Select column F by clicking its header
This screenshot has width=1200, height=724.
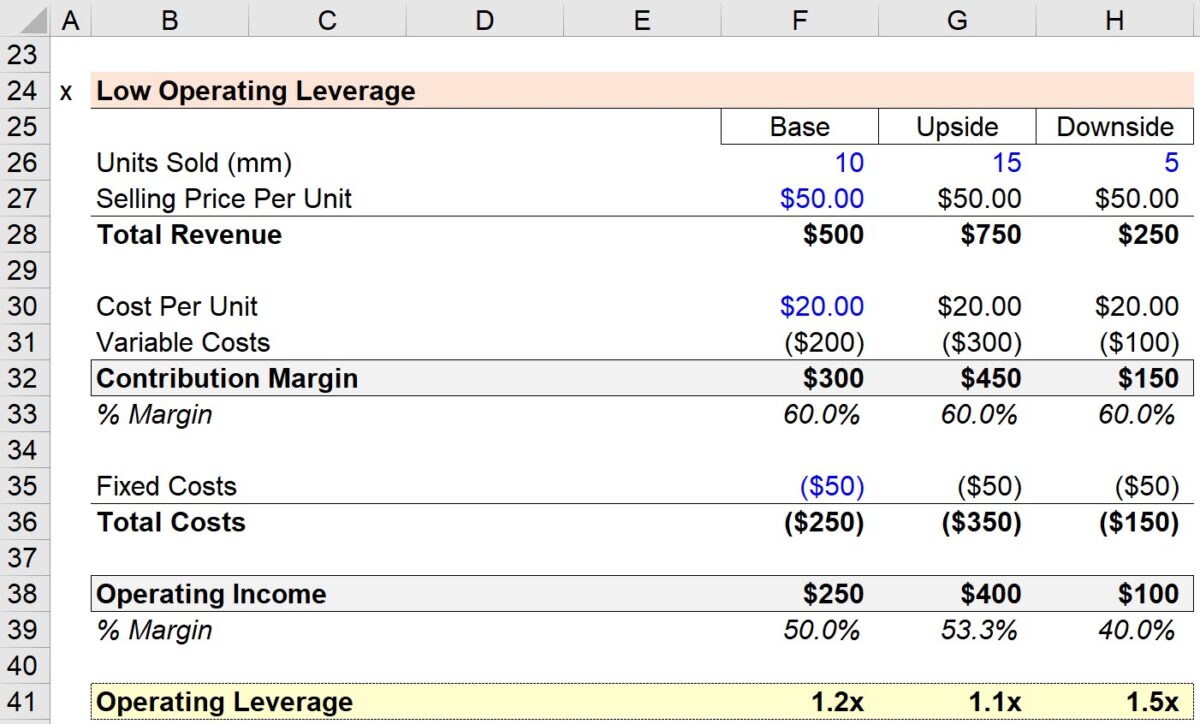coord(798,16)
